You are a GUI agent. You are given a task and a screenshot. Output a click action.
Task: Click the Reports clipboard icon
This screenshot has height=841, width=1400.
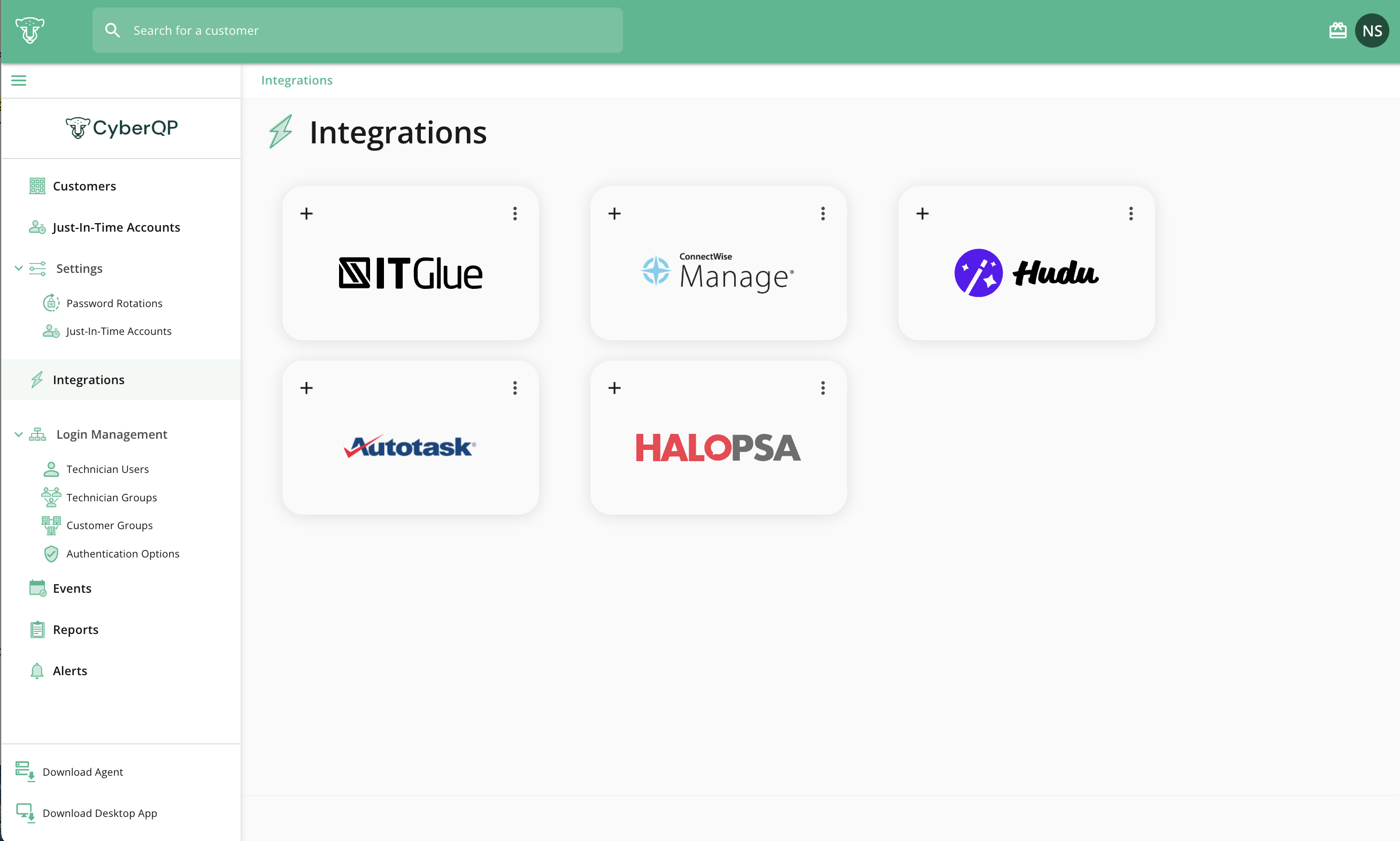(x=37, y=630)
